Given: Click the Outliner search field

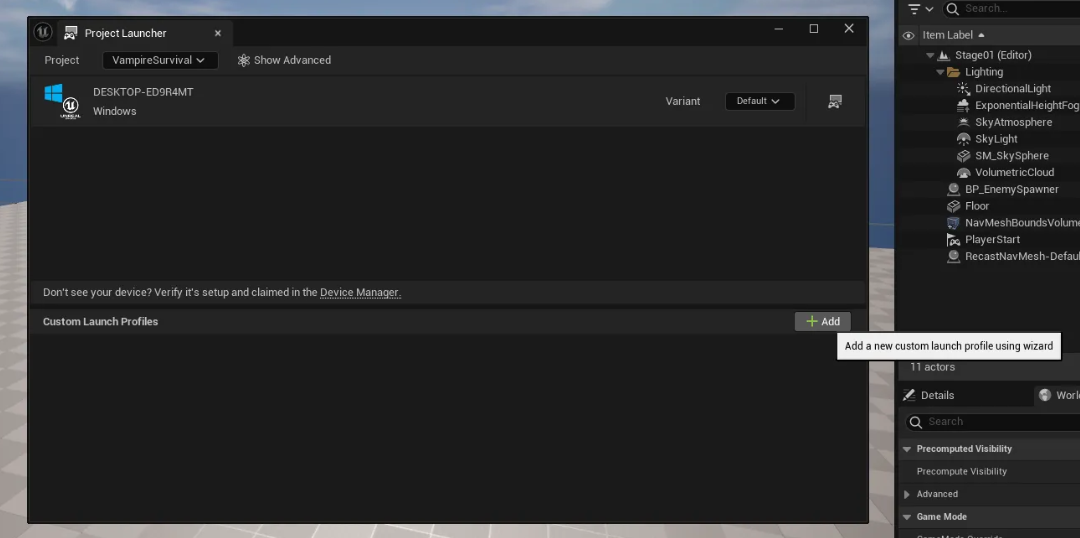Looking at the screenshot, I should point(1012,9).
